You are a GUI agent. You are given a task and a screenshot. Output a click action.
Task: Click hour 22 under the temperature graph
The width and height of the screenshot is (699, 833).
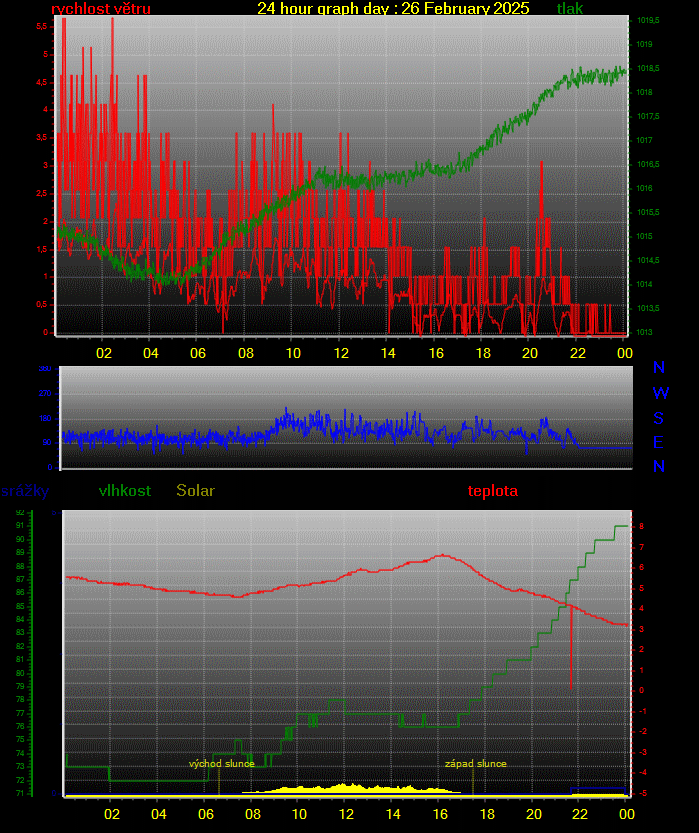580,814
